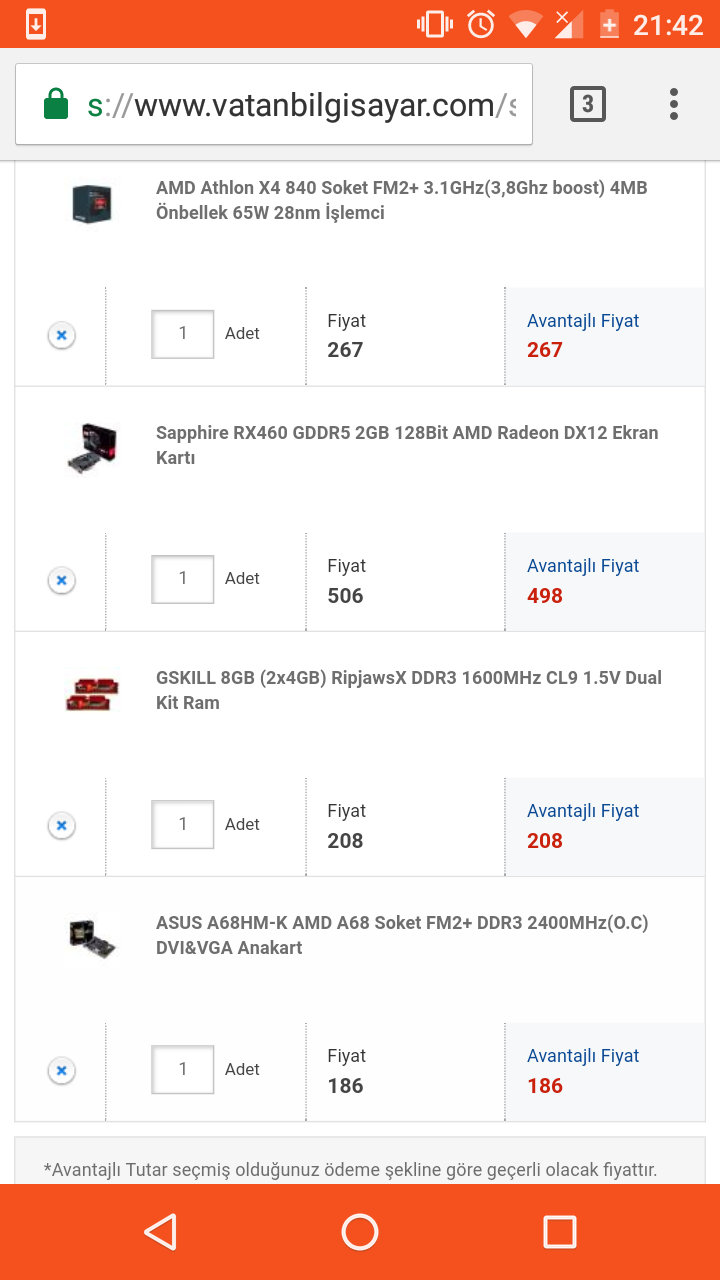The image size is (720, 1280).
Task: Delete GSKILL RipjawsX RAM from cart
Action: [x=61, y=826]
